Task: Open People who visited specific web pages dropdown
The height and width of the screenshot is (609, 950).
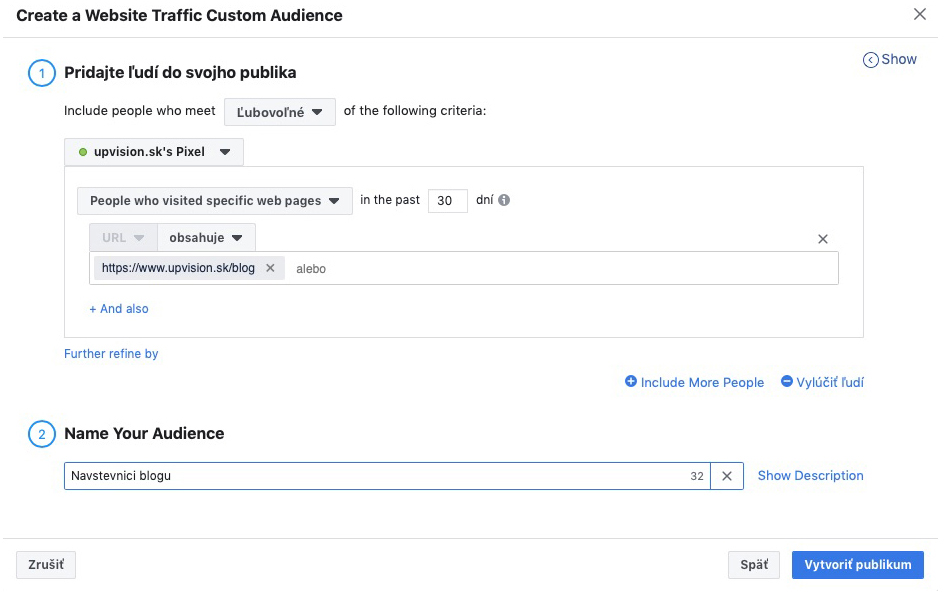Action: (x=214, y=201)
